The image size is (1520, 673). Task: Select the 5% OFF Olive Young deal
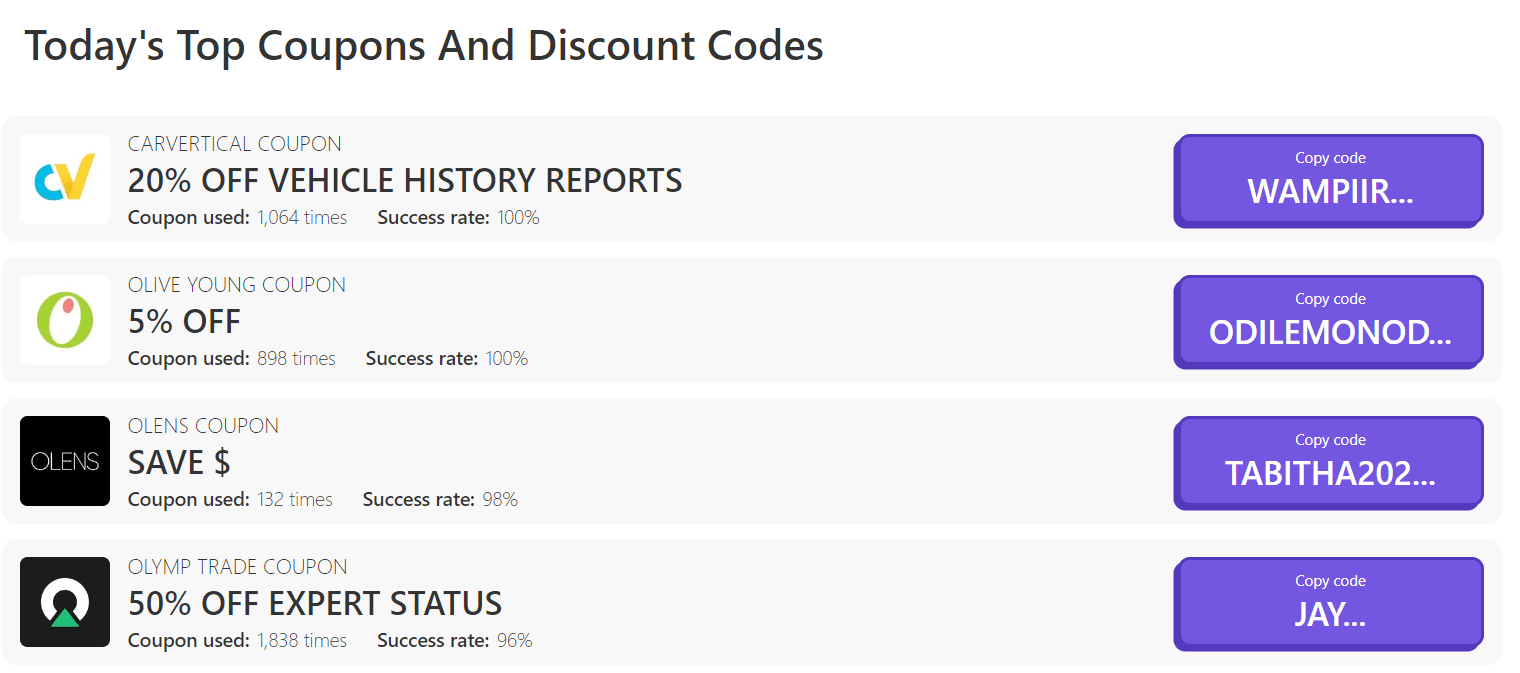point(184,322)
